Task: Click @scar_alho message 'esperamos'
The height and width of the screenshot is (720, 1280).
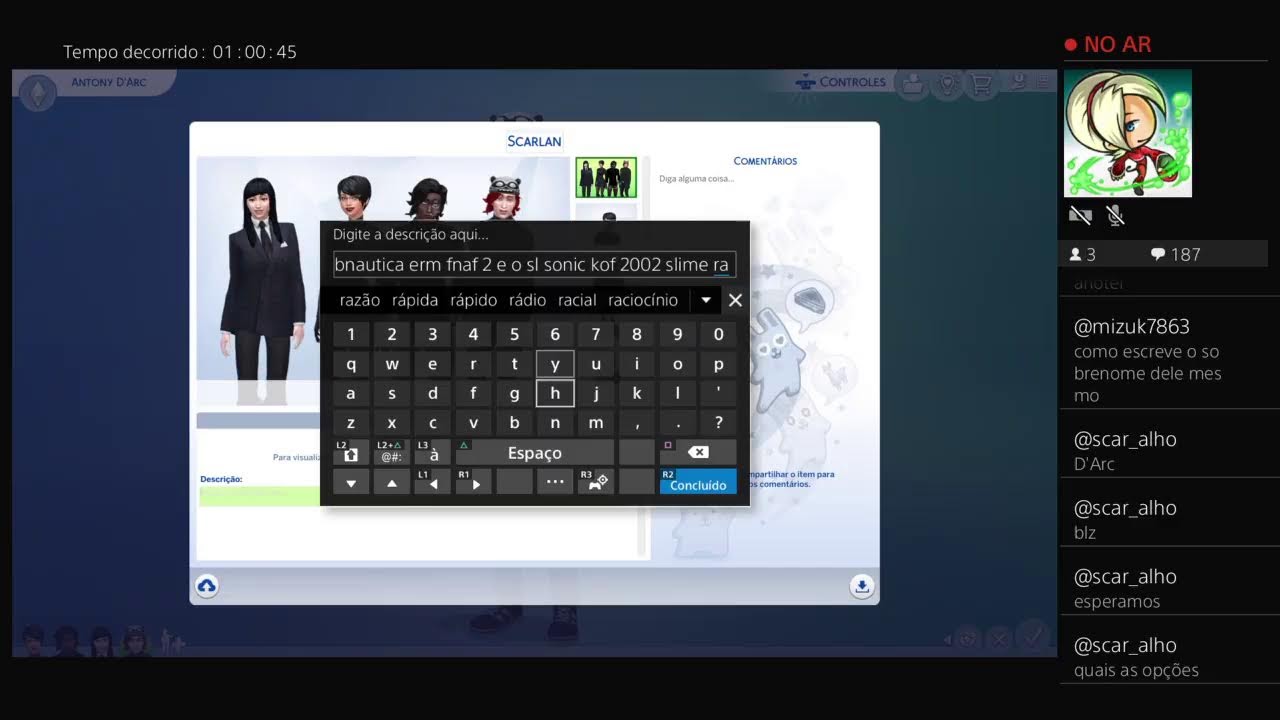Action: click(1169, 588)
